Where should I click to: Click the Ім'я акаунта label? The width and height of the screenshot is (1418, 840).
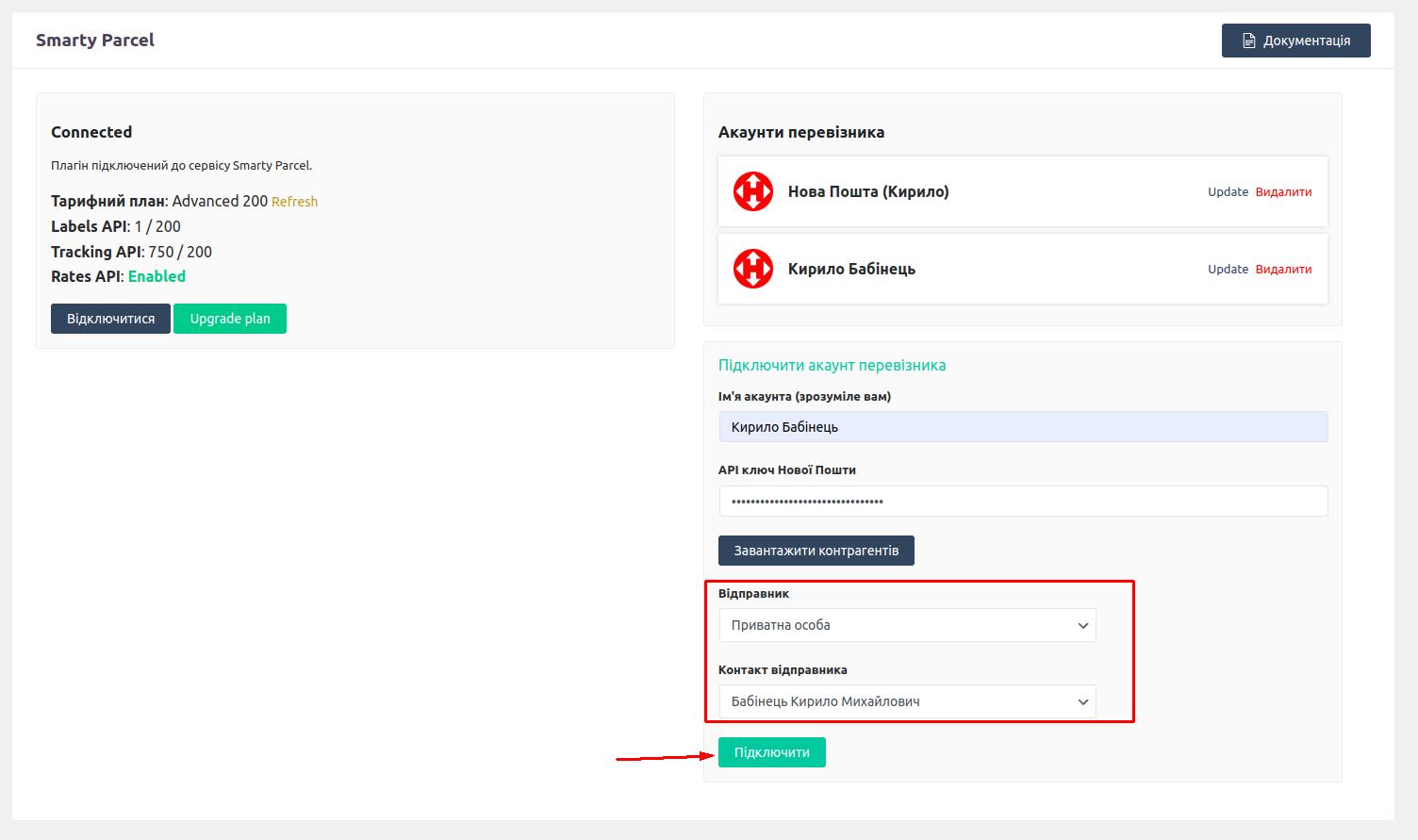(804, 396)
